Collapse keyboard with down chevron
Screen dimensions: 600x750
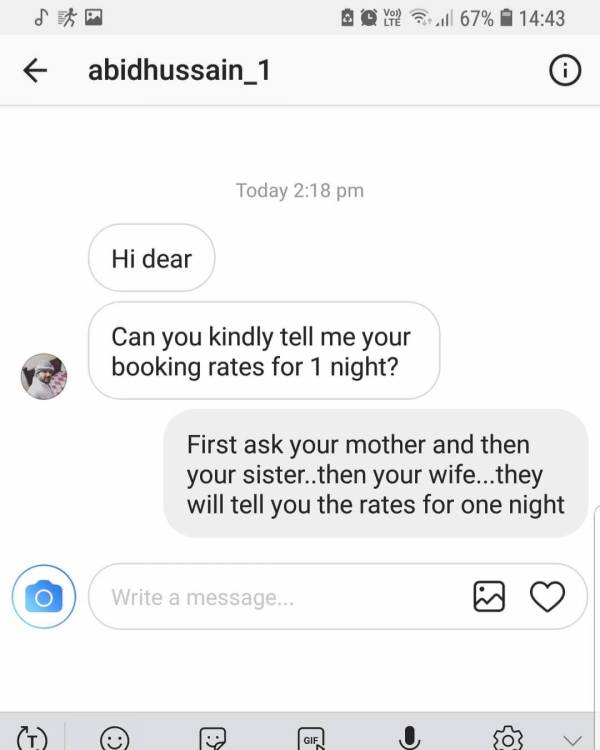click(572, 741)
